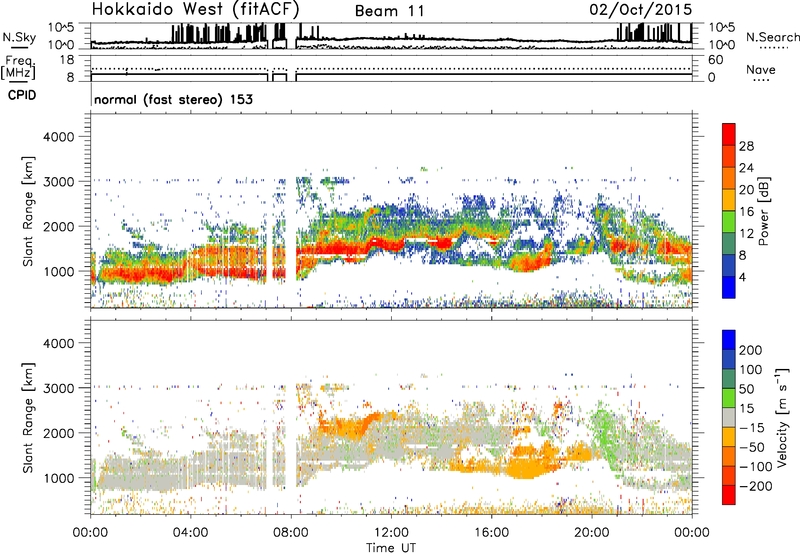This screenshot has height=554, width=800.
Task: Click the '-200' label on the velocity colorbar
Action: (756, 486)
